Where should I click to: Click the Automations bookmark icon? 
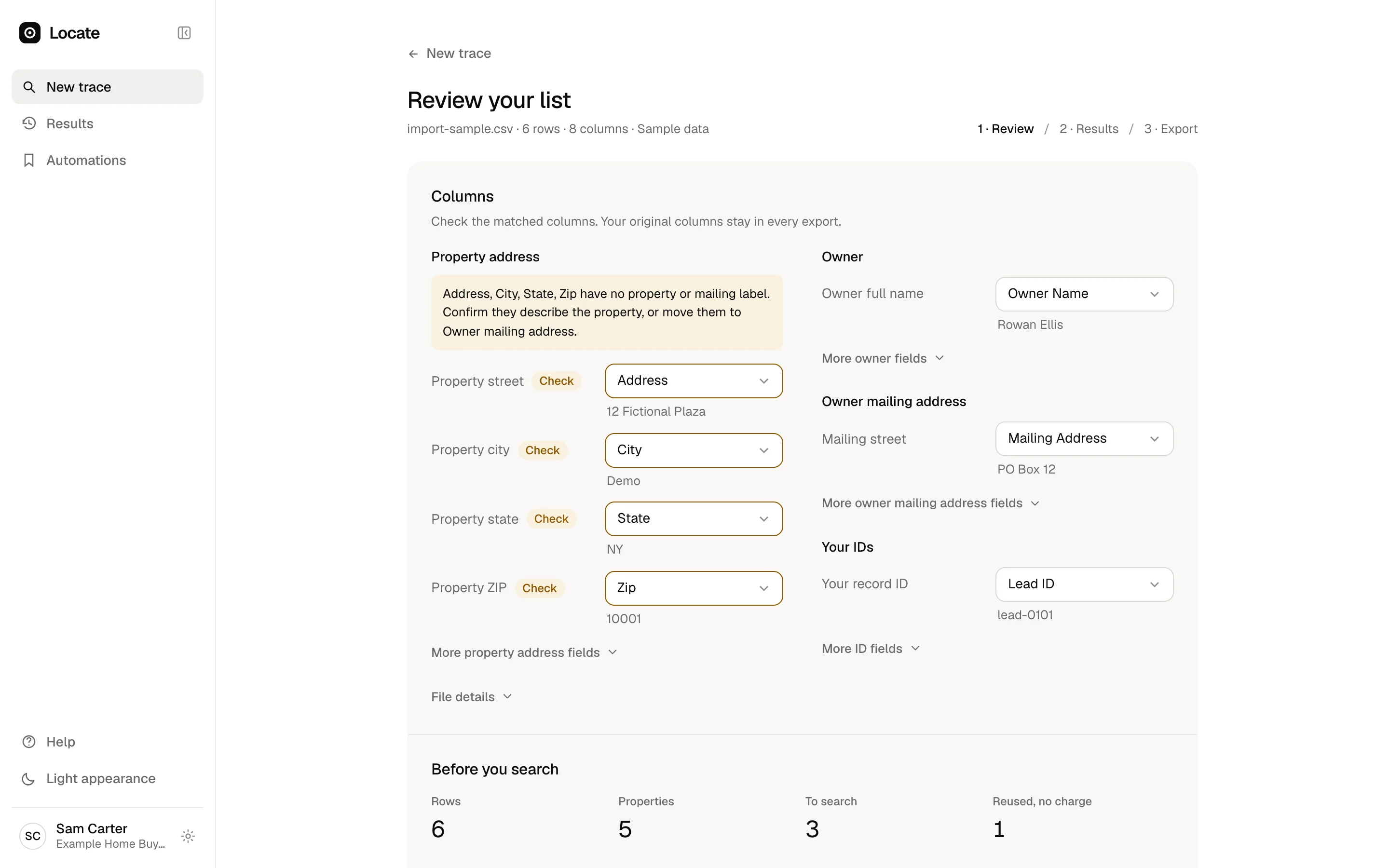click(29, 160)
